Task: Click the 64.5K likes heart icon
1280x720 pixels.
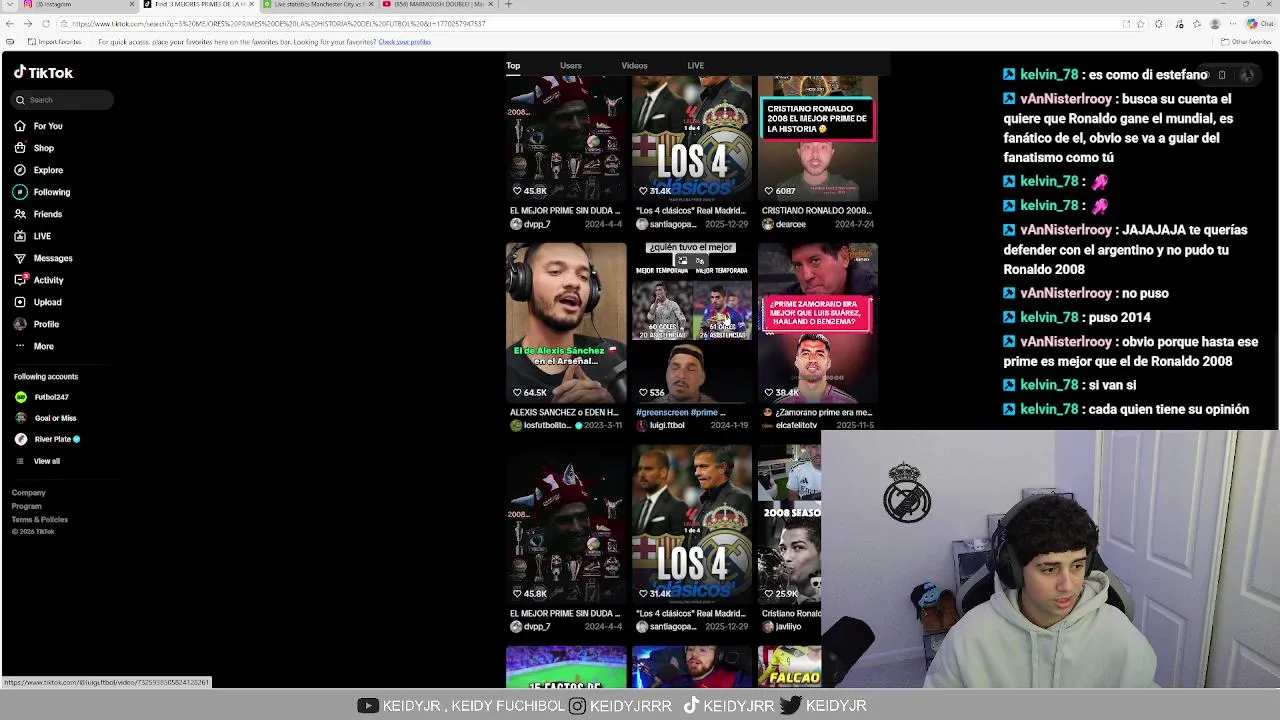Action: pyautogui.click(x=517, y=393)
